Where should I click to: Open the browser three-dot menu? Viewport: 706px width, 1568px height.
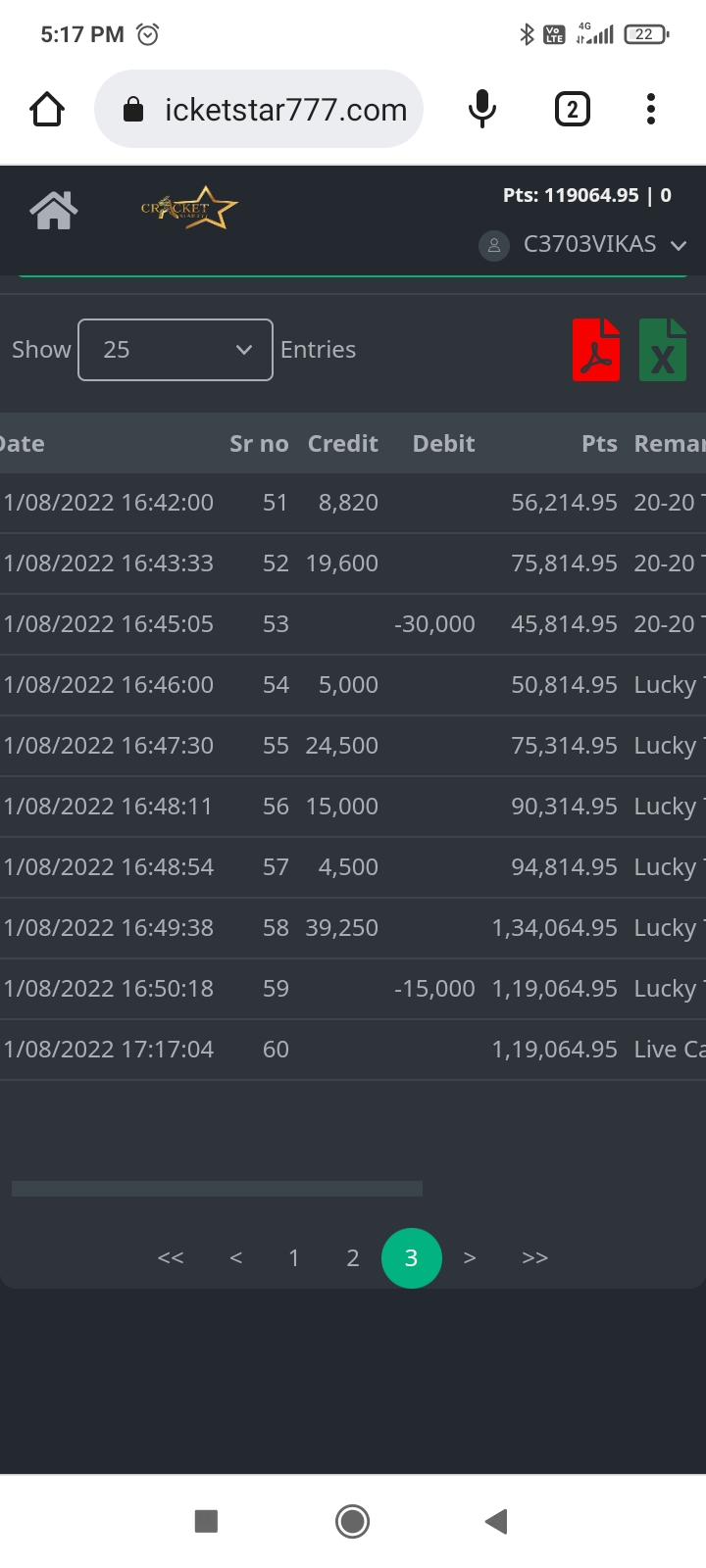click(650, 110)
